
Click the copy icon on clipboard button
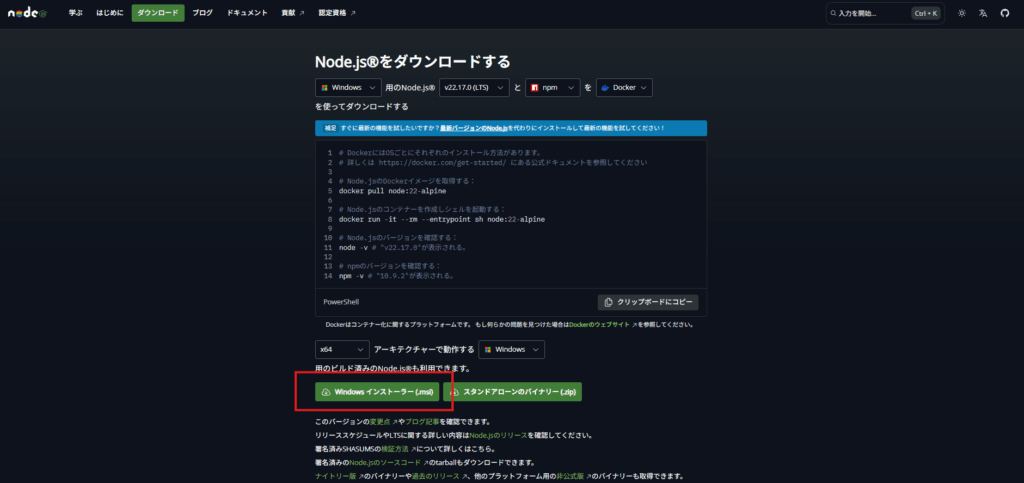[609, 302]
